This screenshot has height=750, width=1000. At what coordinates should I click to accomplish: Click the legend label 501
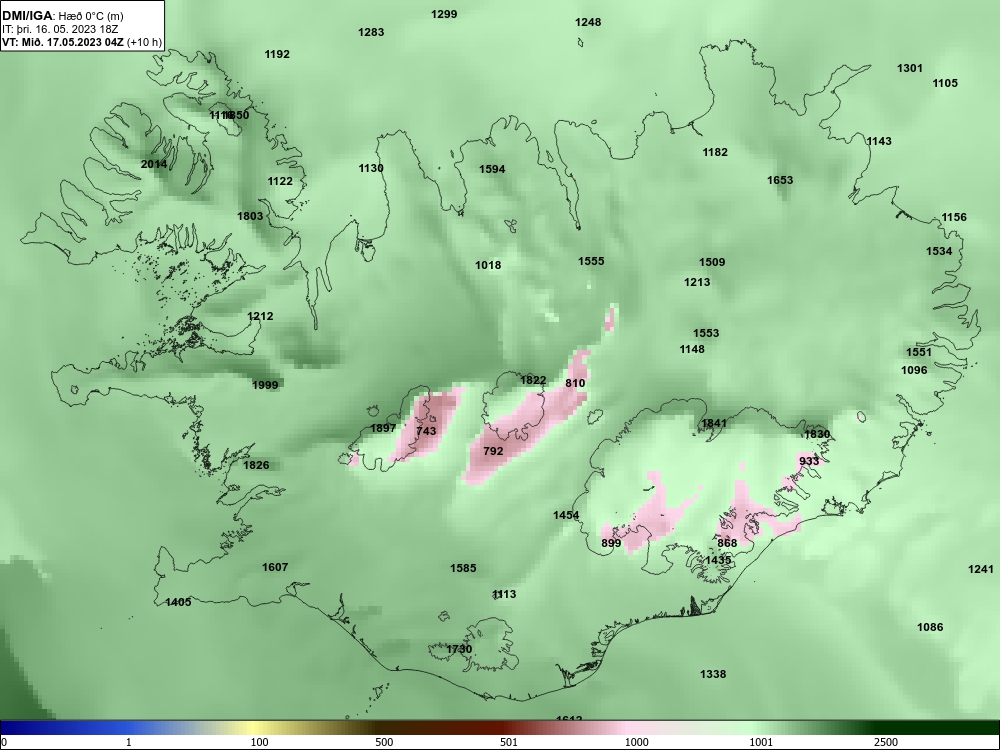click(508, 742)
